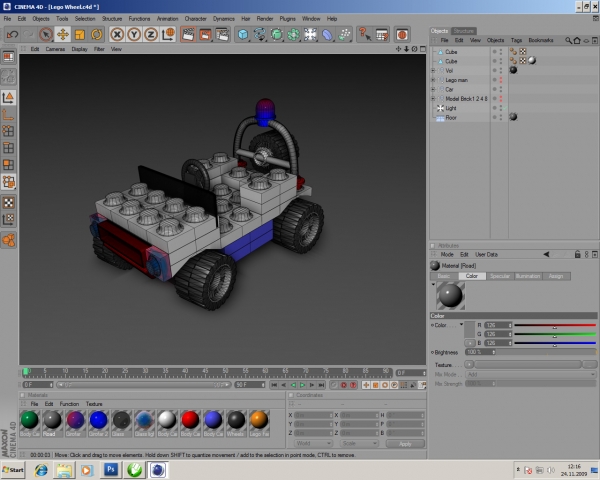Toggle Z axis lock

[x=151, y=35]
